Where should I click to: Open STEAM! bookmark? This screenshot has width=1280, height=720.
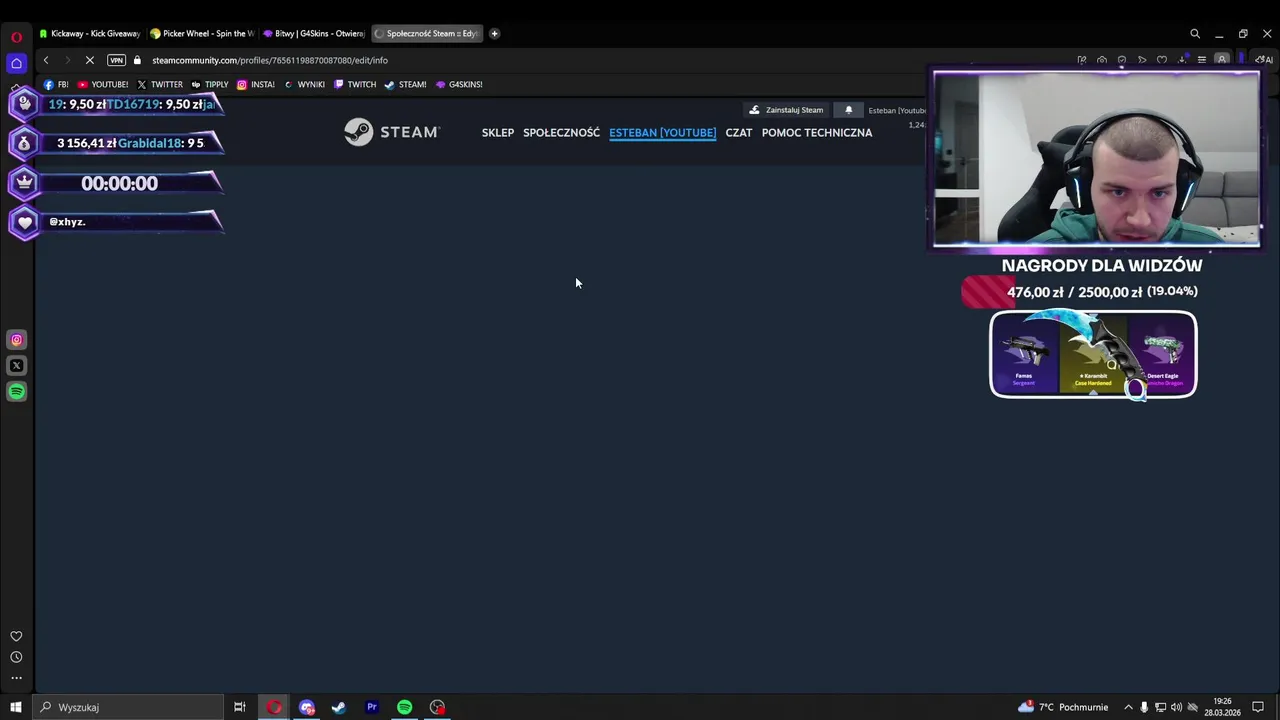coord(406,84)
